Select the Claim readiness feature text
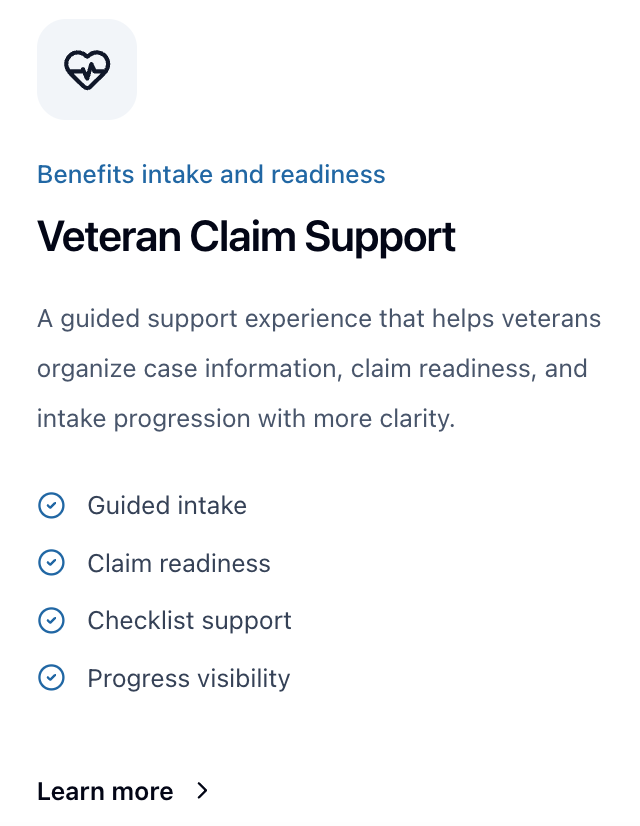640x826 pixels. click(x=179, y=564)
